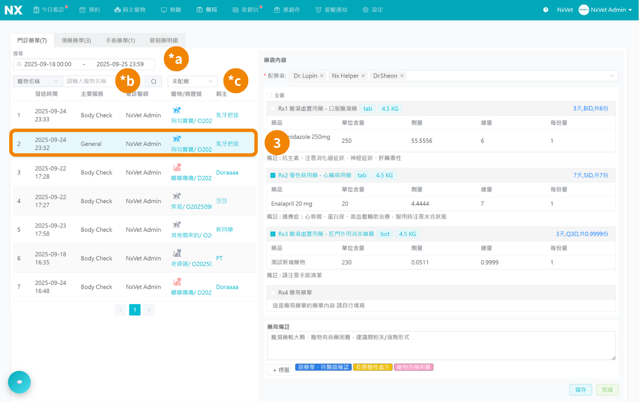Click dosage text 3天,Q3D,共0.9999份 on Rx3
Screen dimensions: 640x403
pos(582,234)
